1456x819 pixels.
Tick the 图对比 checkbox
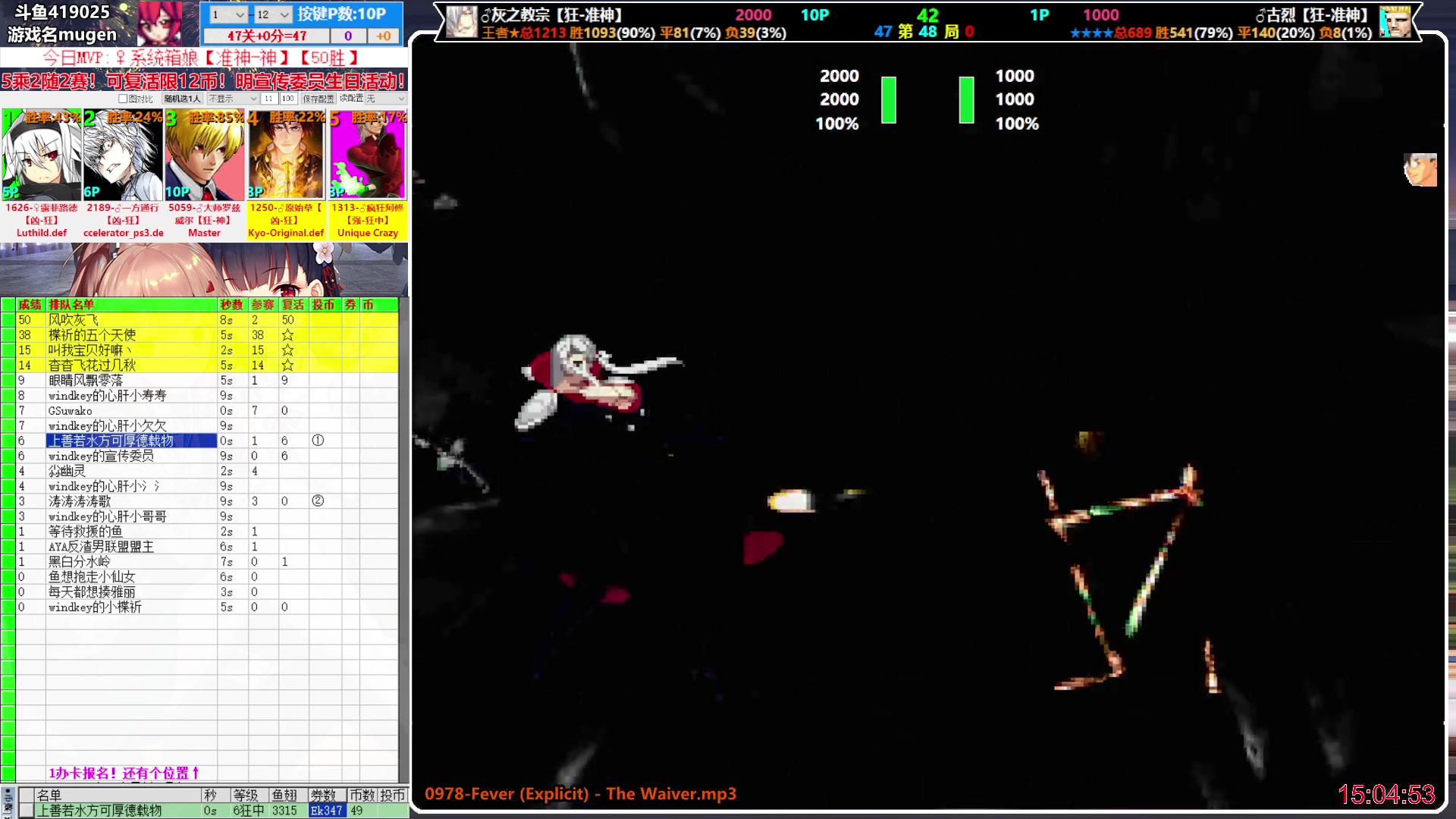click(123, 99)
